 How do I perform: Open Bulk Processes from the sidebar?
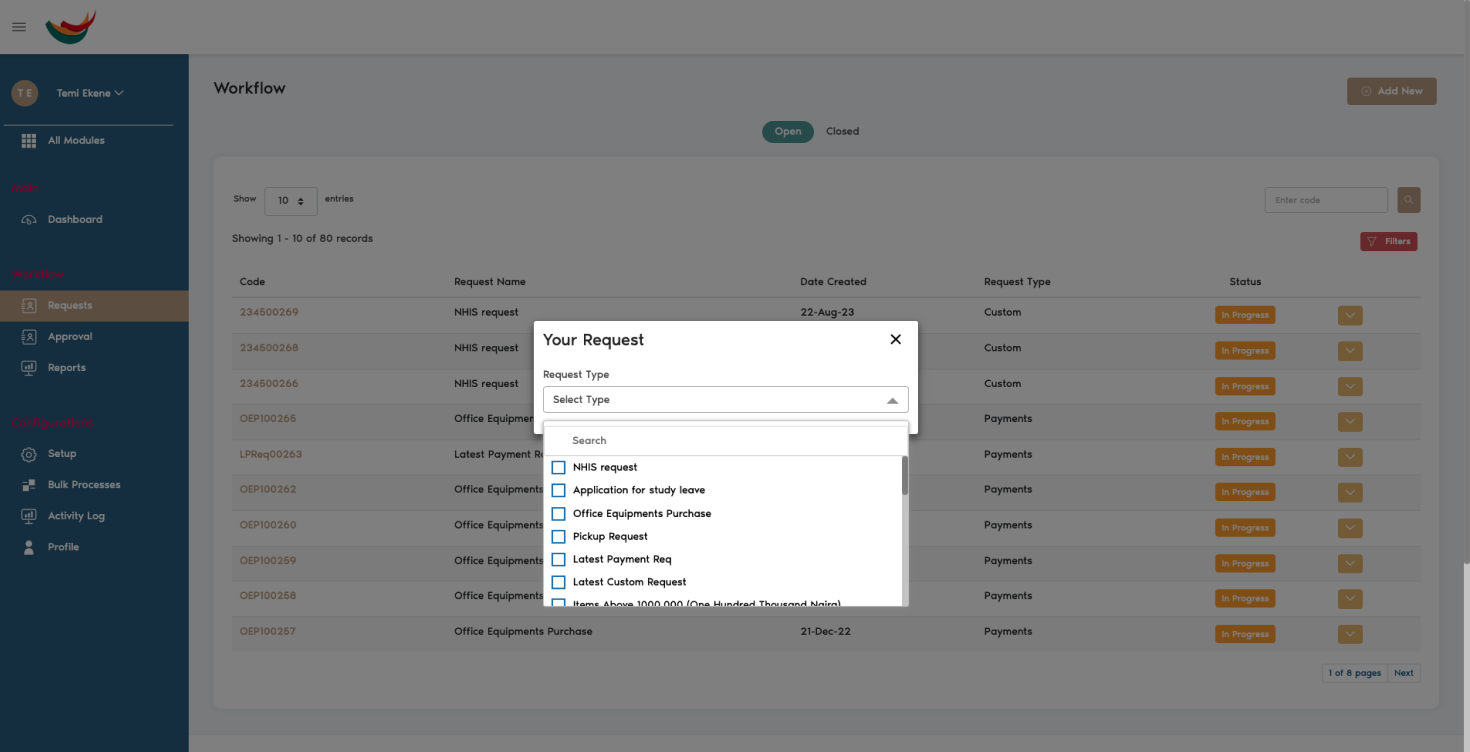(84, 484)
